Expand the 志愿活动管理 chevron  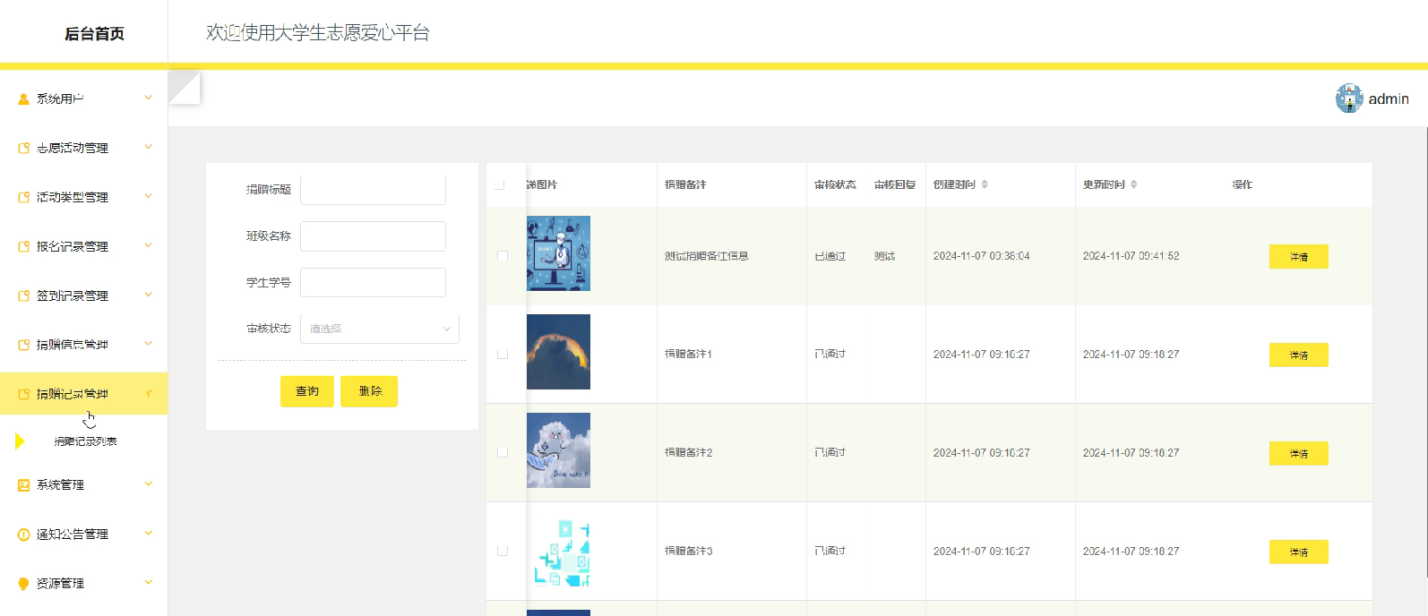[148, 147]
